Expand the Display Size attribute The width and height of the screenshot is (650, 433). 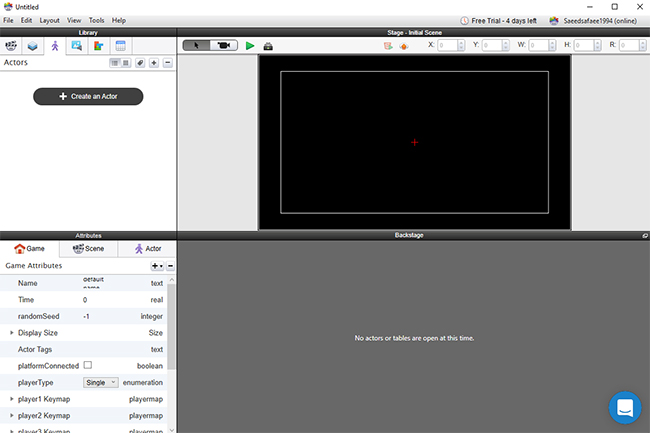point(12,333)
